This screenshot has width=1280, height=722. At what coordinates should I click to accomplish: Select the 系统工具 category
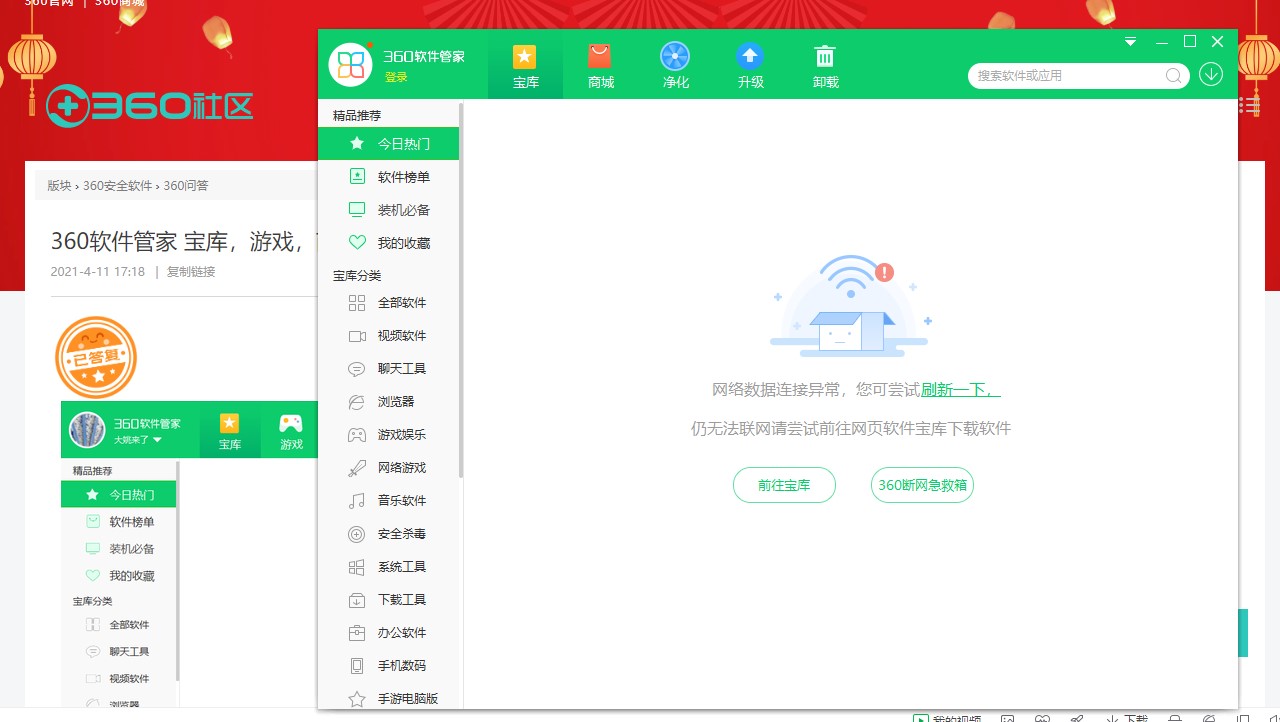(388, 566)
